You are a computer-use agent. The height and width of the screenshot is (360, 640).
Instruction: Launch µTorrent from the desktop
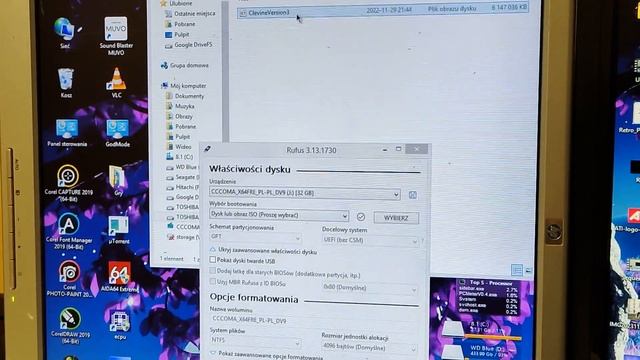click(x=119, y=230)
